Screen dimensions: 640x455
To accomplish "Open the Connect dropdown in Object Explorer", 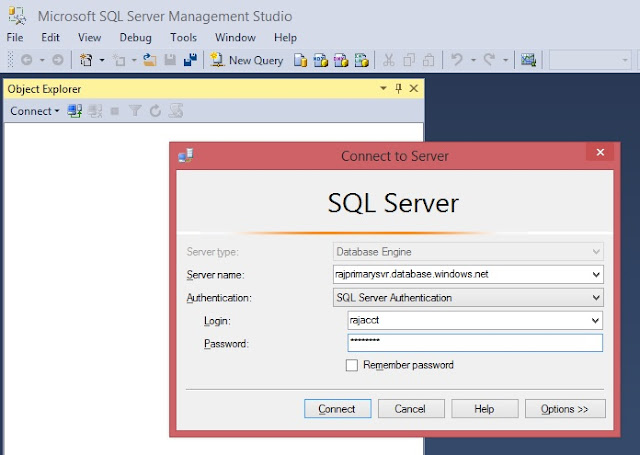I will point(35,111).
